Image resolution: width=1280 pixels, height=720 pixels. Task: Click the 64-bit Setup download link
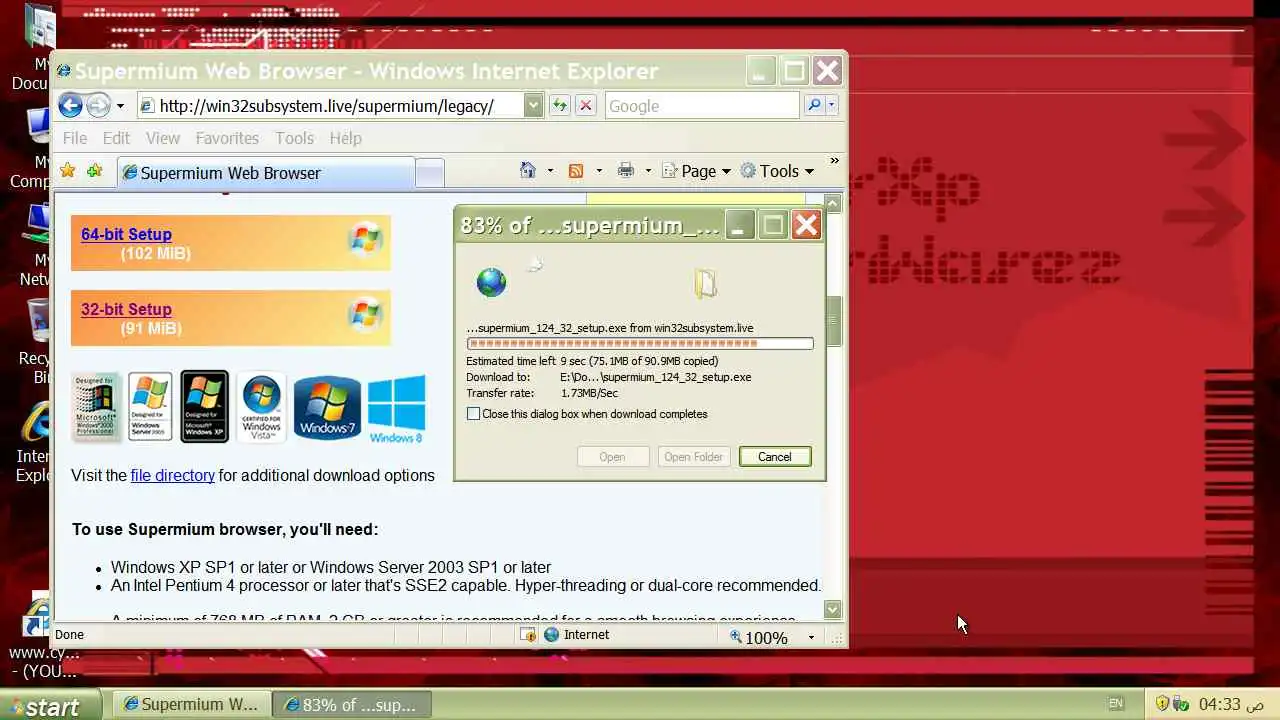(x=126, y=234)
